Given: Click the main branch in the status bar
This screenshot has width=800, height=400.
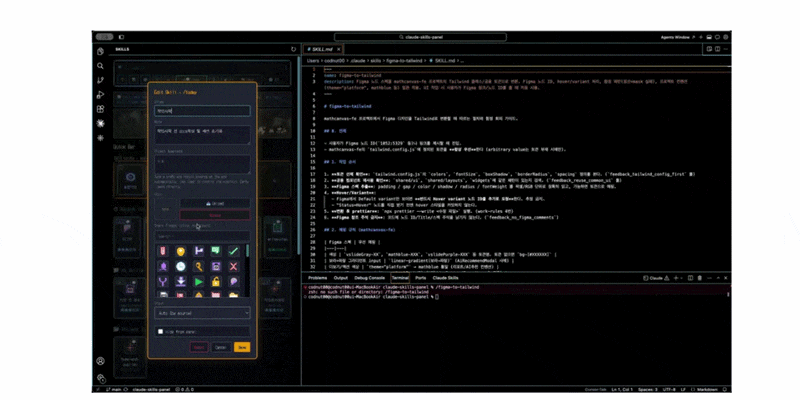Looking at the screenshot, I should click(x=114, y=389).
